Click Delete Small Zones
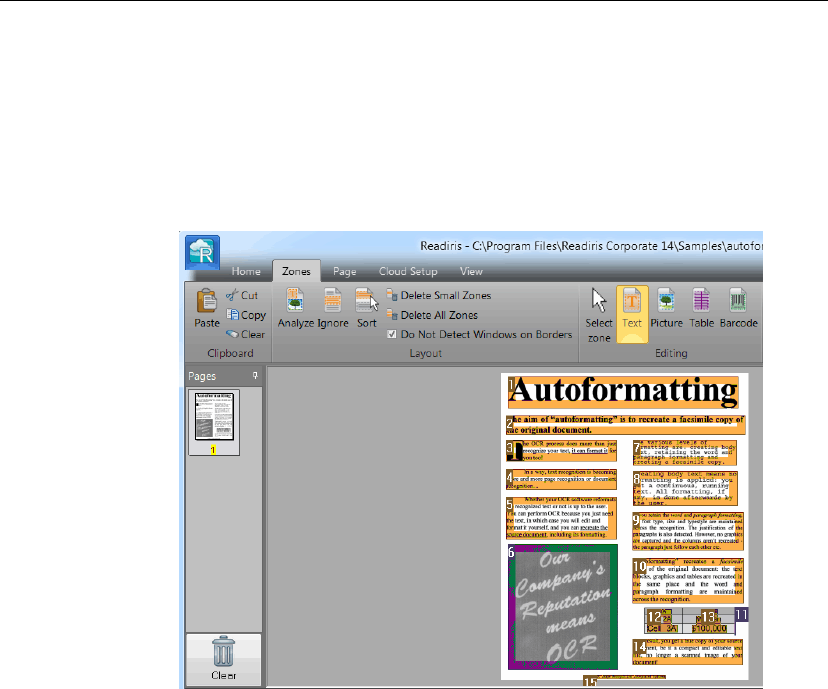 (439, 295)
